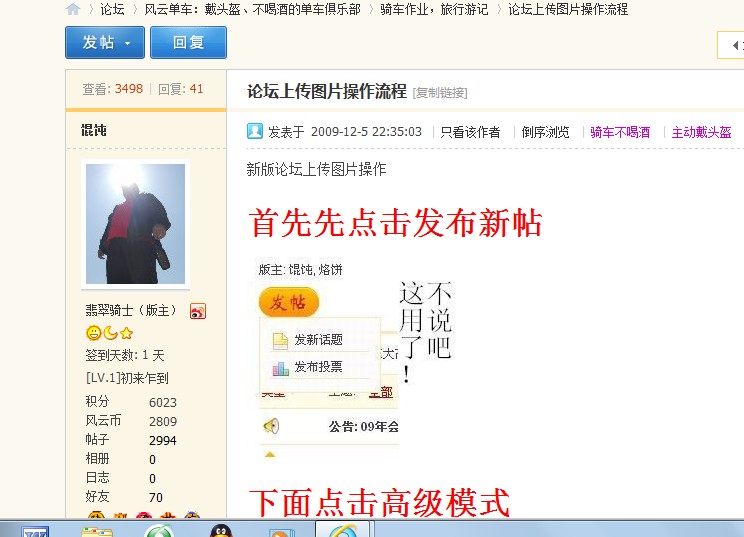Select the friends count 70
The image size is (744, 537).
tap(156, 497)
